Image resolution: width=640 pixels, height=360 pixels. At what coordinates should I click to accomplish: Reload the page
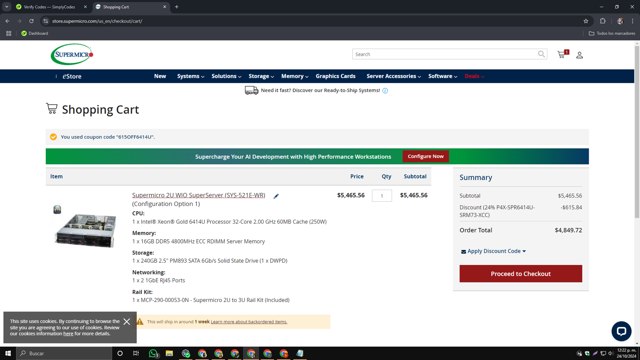31,21
